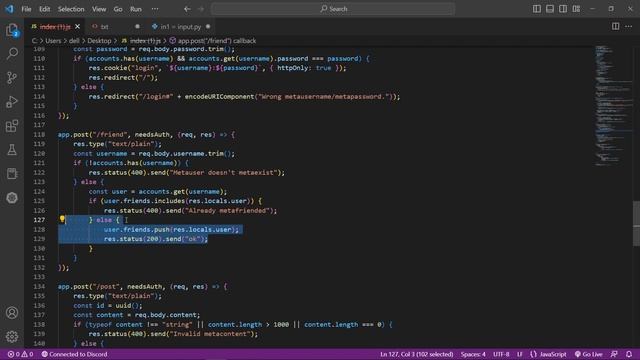Viewport: 640px width, 360px height.
Task: Click needsAuth on the /post route line
Action: (x=144, y=287)
